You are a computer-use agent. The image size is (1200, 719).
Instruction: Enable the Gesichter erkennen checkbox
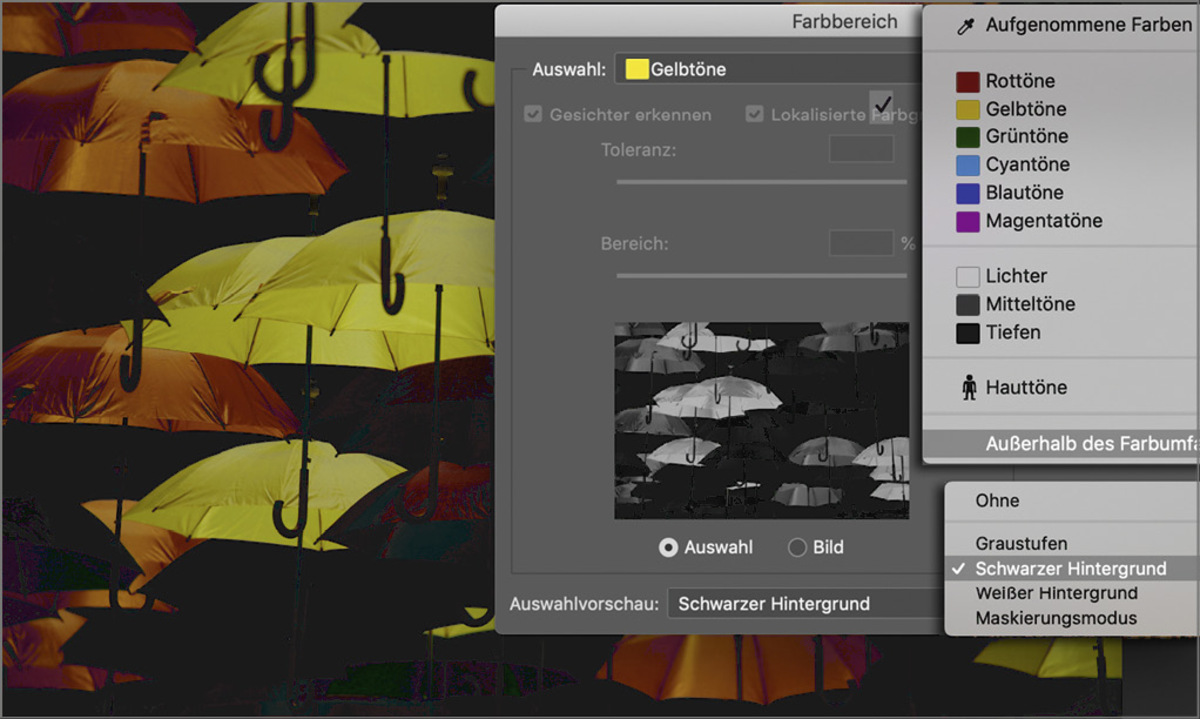533,114
